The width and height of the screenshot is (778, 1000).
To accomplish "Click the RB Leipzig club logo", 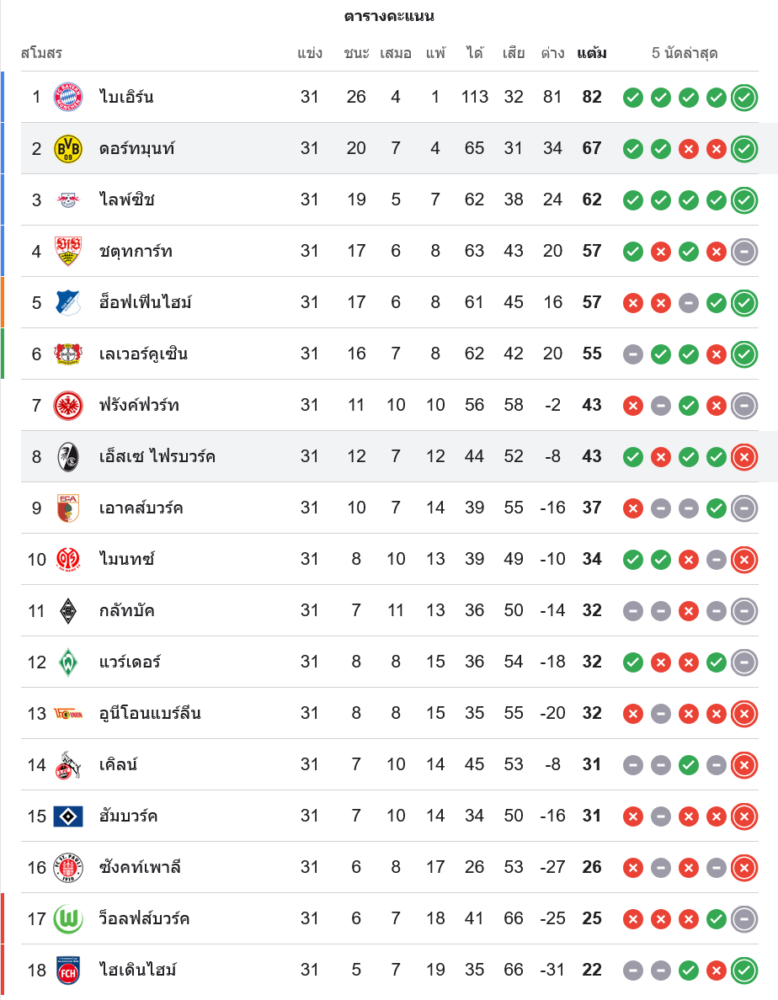I will [x=68, y=200].
